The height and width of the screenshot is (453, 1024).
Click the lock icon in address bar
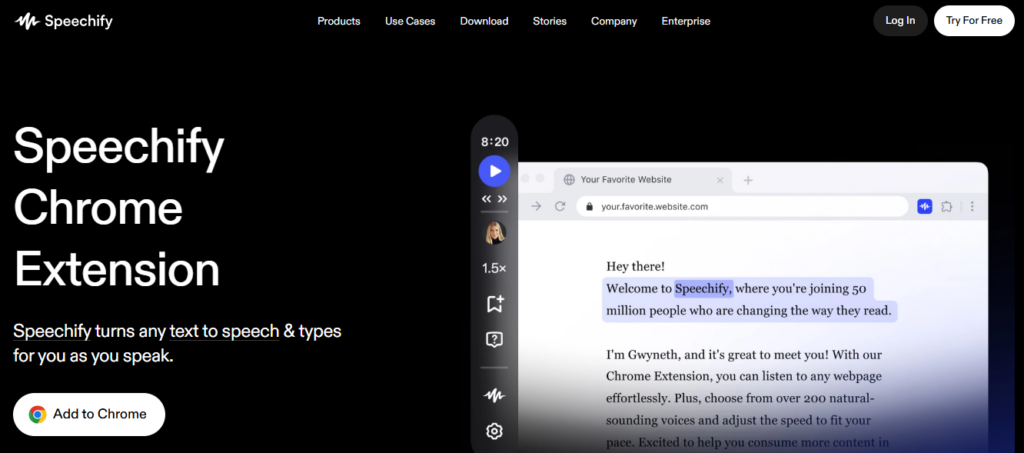[590, 206]
